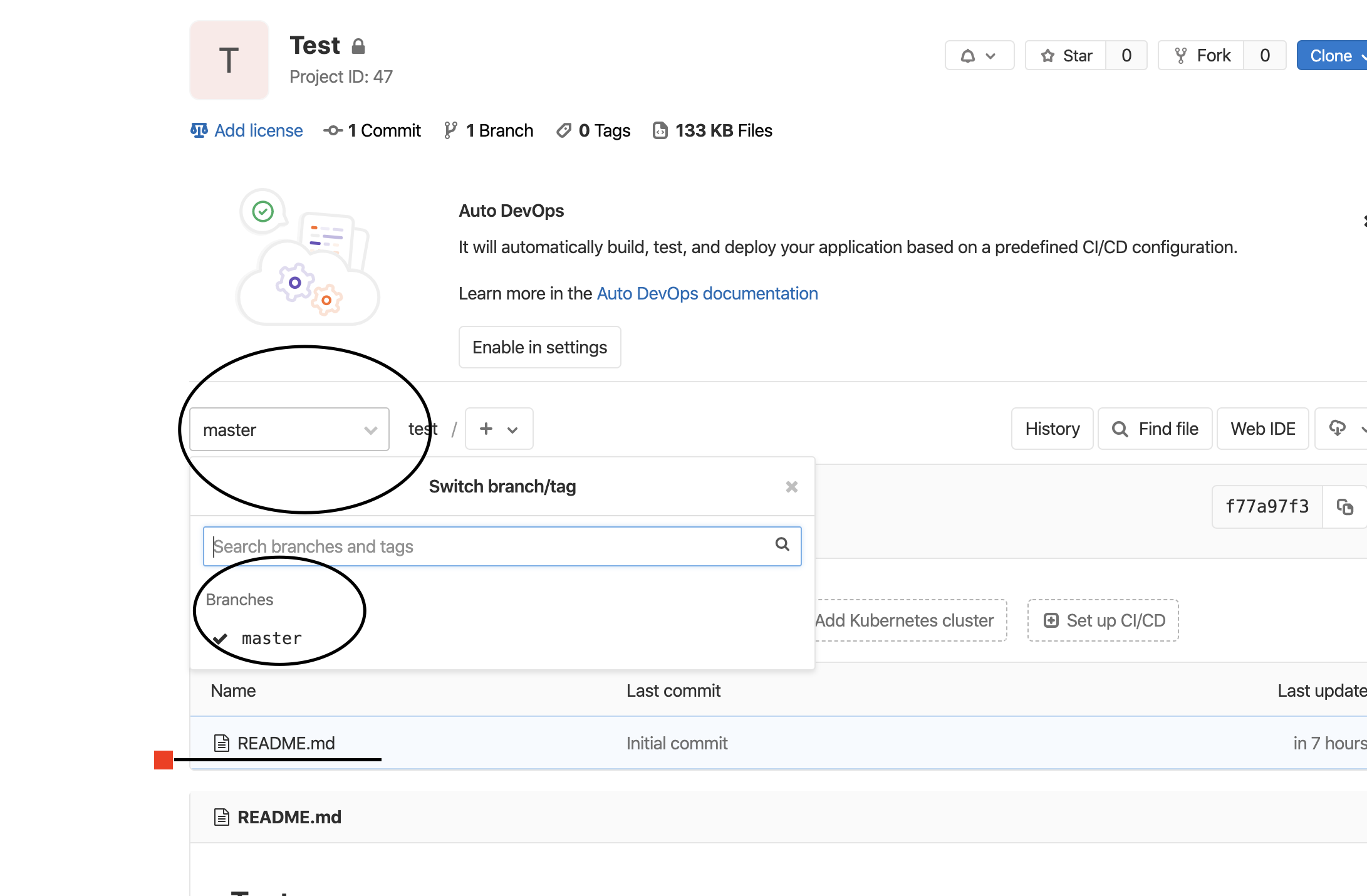Open the master branch dropdown
The width and height of the screenshot is (1367, 896).
tap(289, 430)
